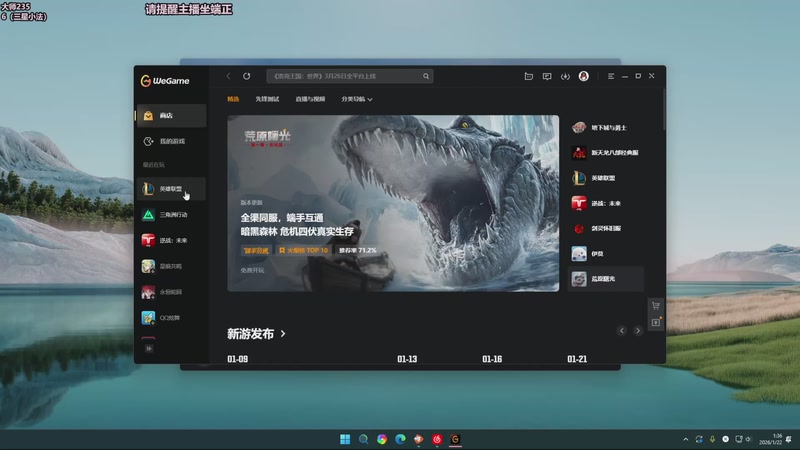800x450 pixels.
Task: Open the shopping cart icon
Action: point(656,306)
